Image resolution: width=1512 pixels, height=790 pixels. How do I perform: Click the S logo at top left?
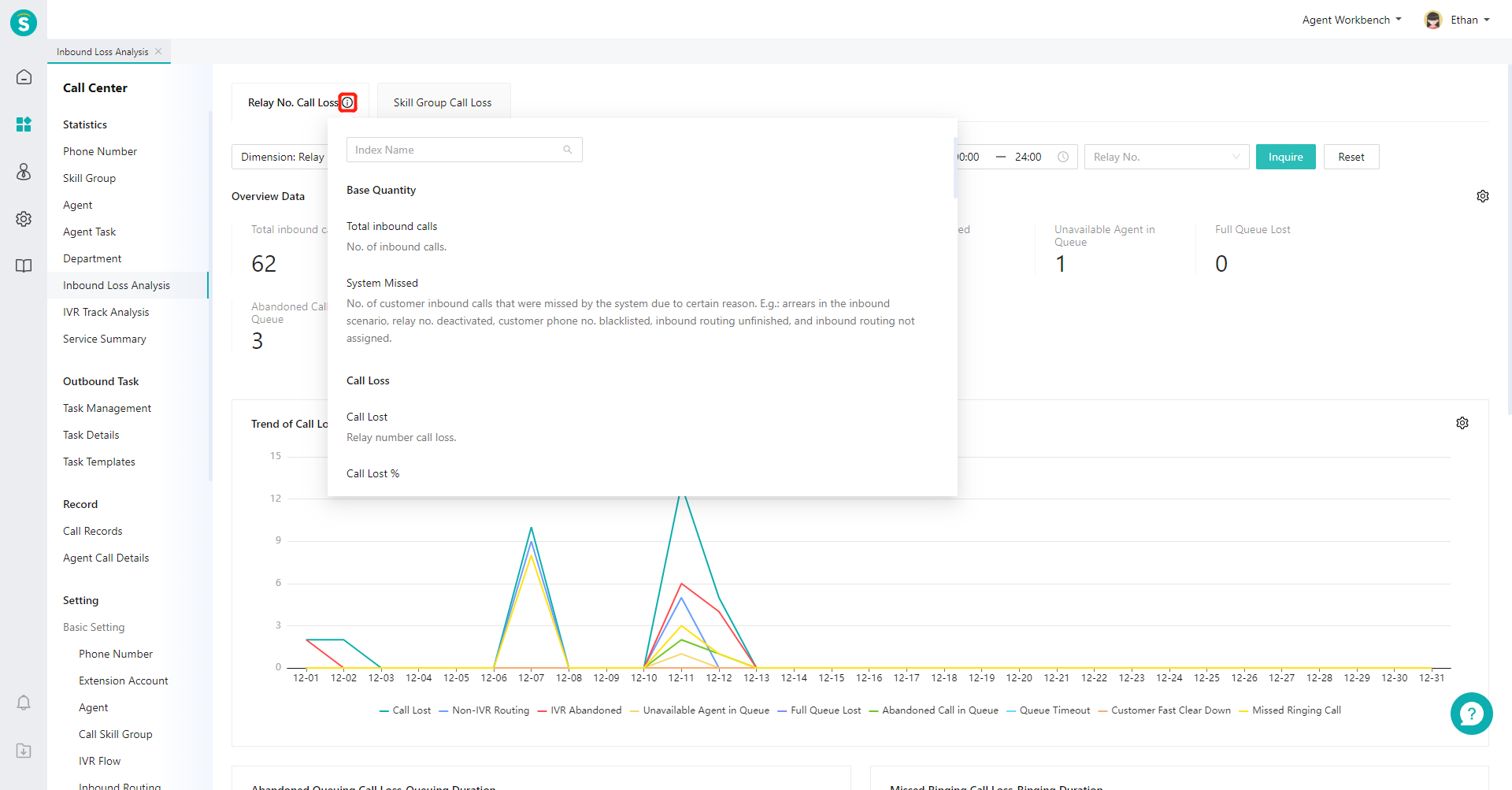[x=24, y=22]
